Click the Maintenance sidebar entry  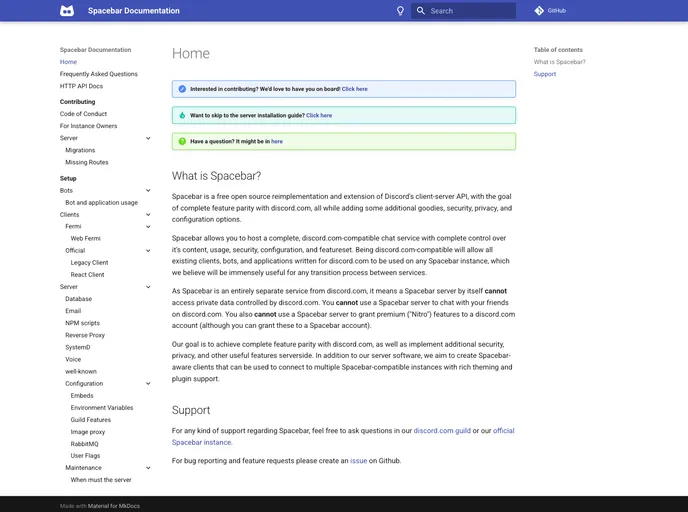tap(83, 468)
